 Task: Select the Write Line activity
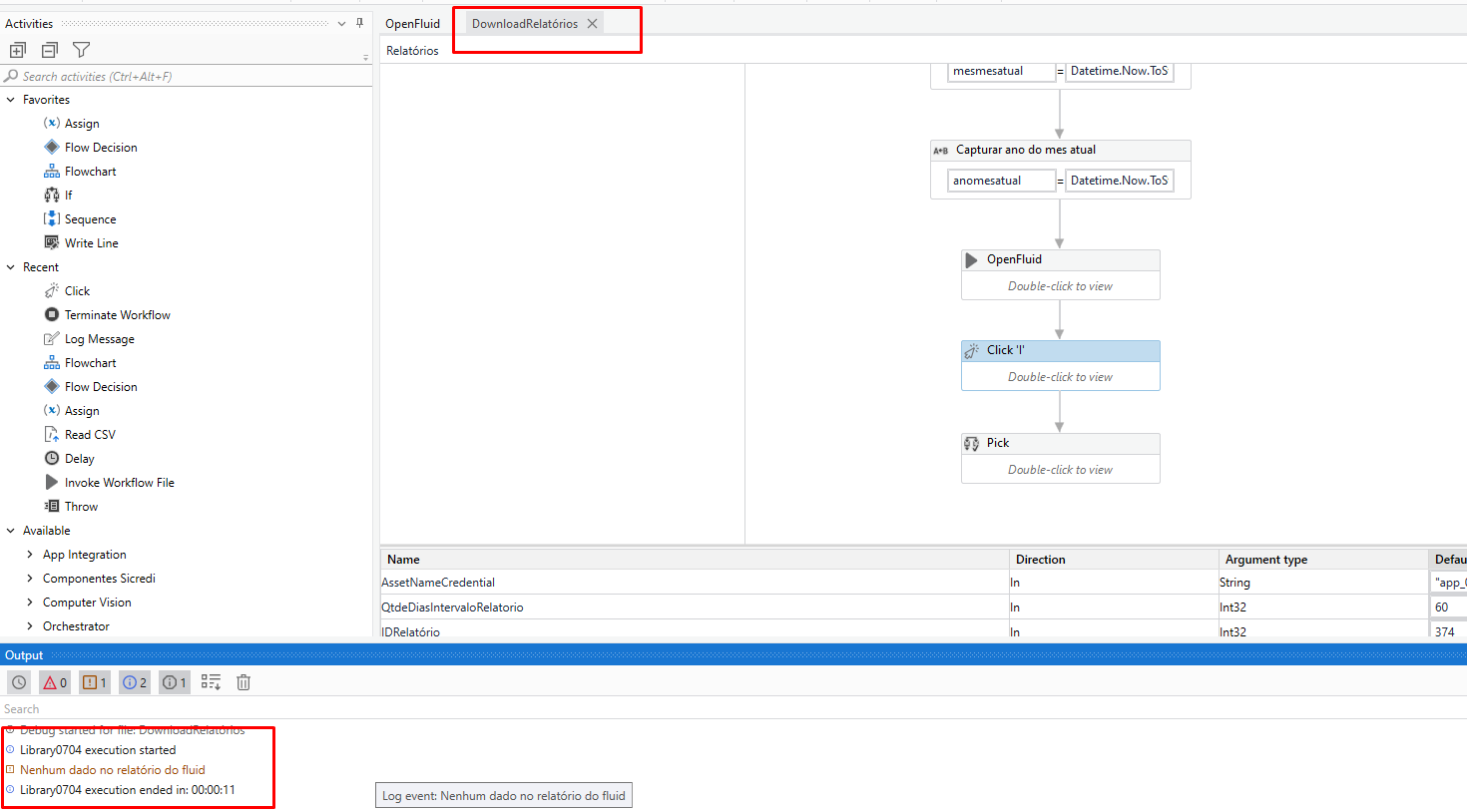click(91, 242)
